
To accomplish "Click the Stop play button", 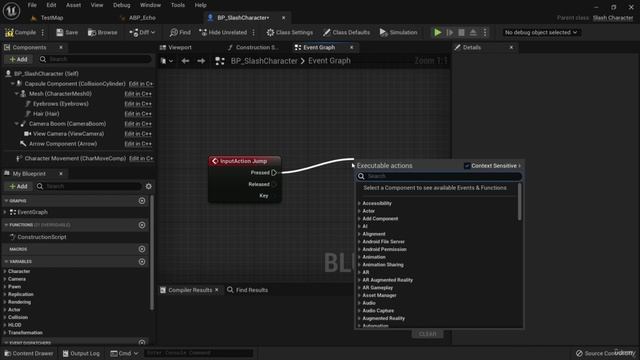I will (x=461, y=32).
